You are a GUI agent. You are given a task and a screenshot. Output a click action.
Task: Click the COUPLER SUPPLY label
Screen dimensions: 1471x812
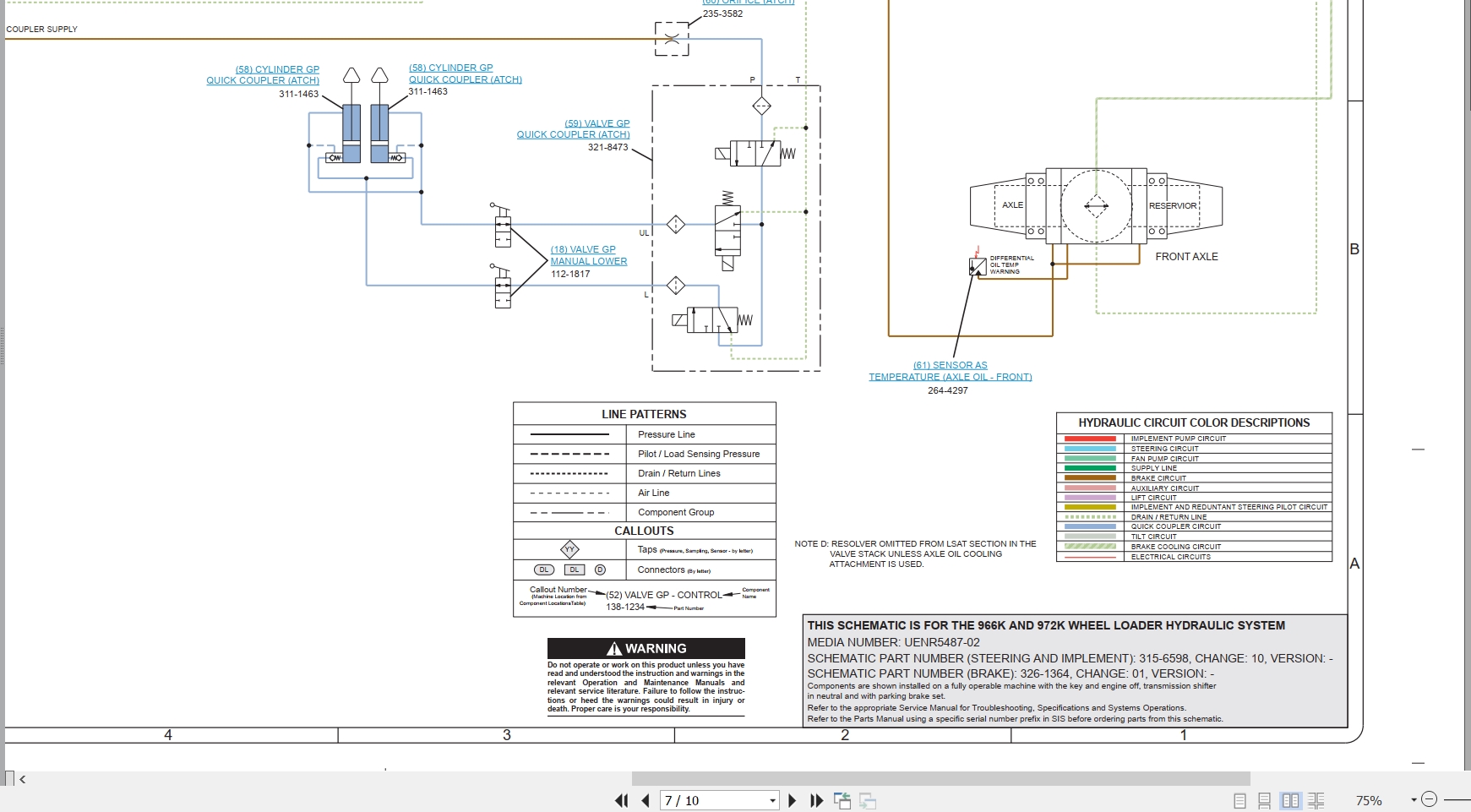point(41,29)
